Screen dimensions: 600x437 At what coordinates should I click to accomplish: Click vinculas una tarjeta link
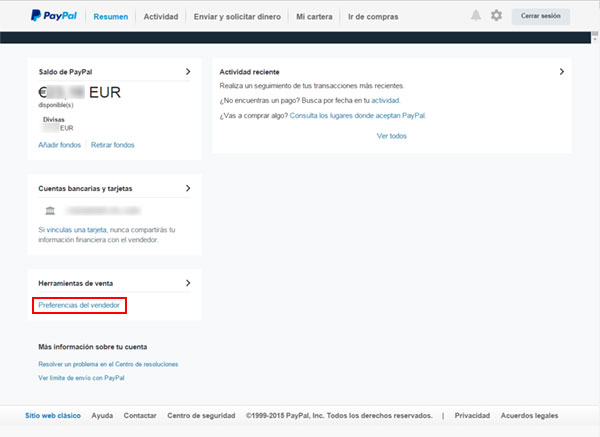point(77,230)
